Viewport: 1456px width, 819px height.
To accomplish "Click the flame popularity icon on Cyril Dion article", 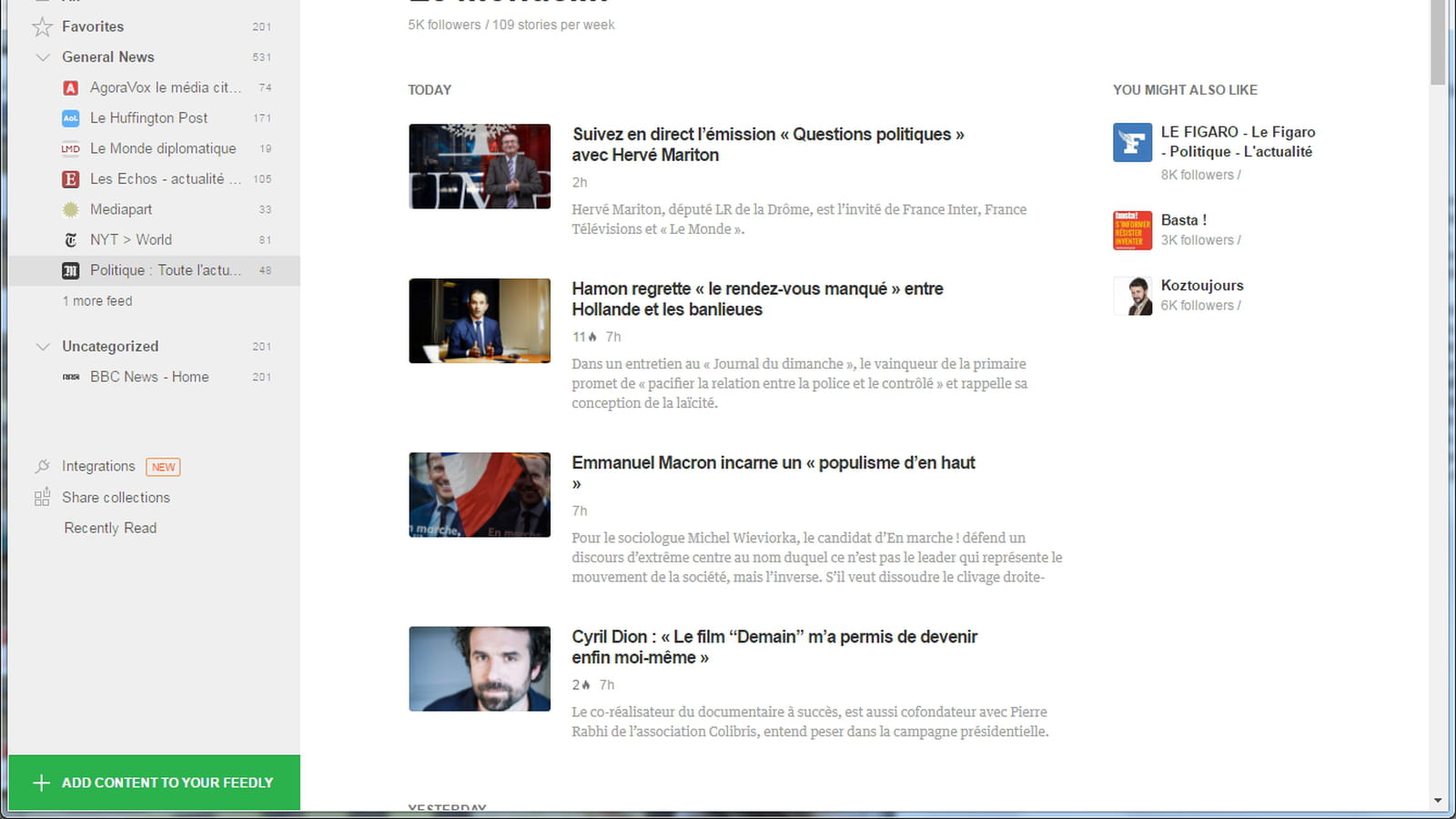I will click(x=585, y=684).
